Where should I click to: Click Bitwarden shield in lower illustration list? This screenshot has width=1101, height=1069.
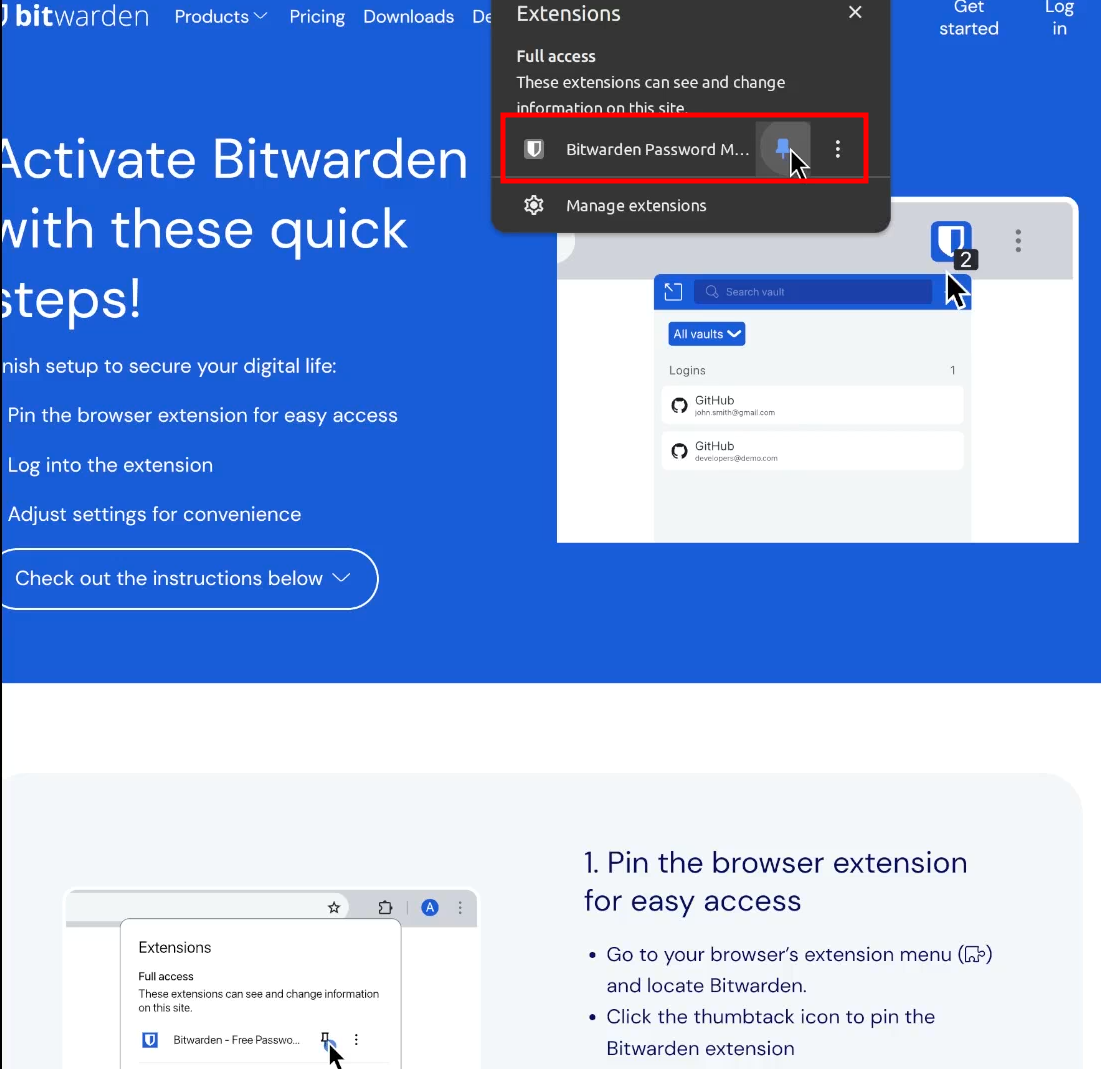tap(150, 1040)
